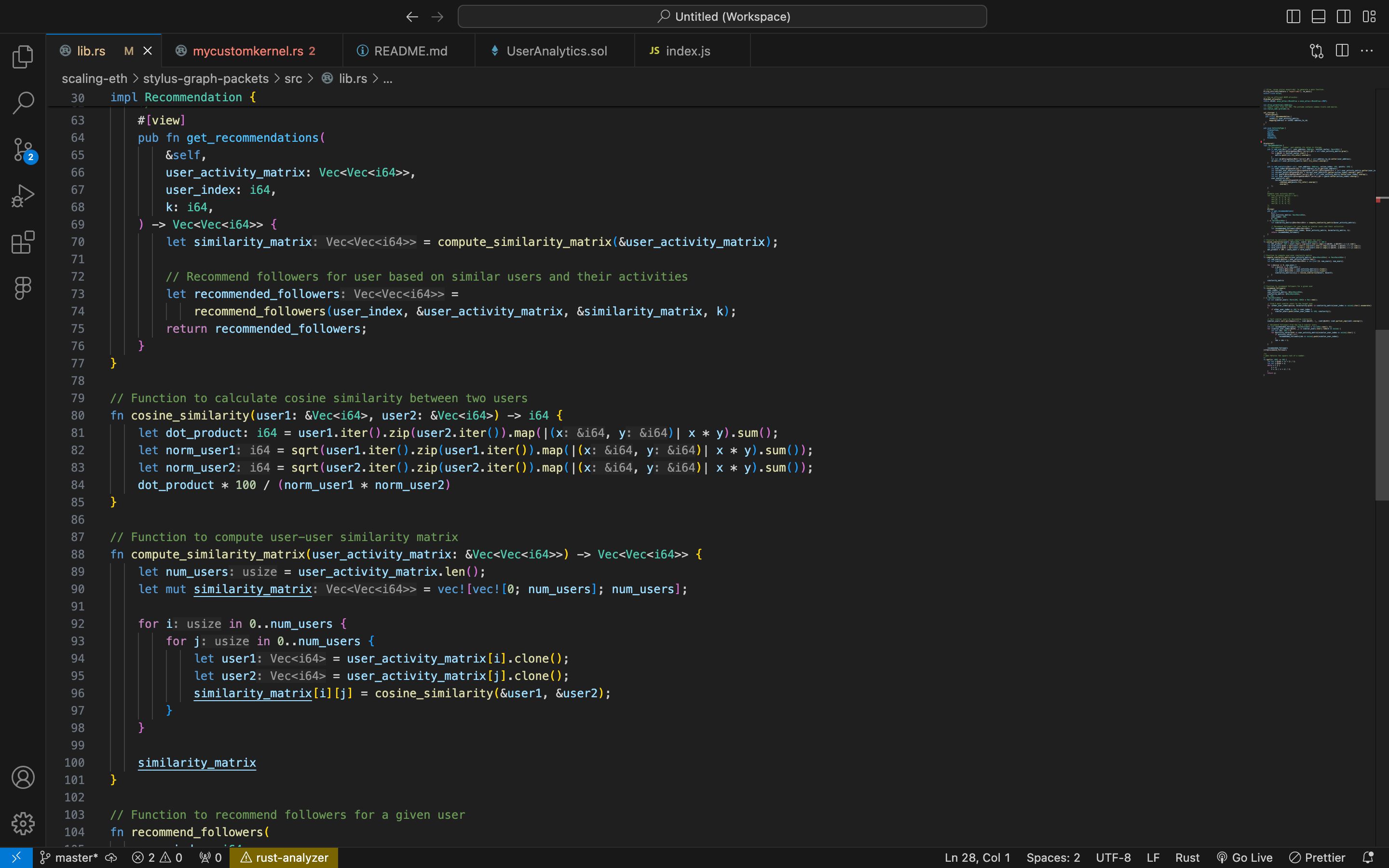Image resolution: width=1389 pixels, height=868 pixels.
Task: Click the rust-analyzer status warning
Action: [284, 858]
